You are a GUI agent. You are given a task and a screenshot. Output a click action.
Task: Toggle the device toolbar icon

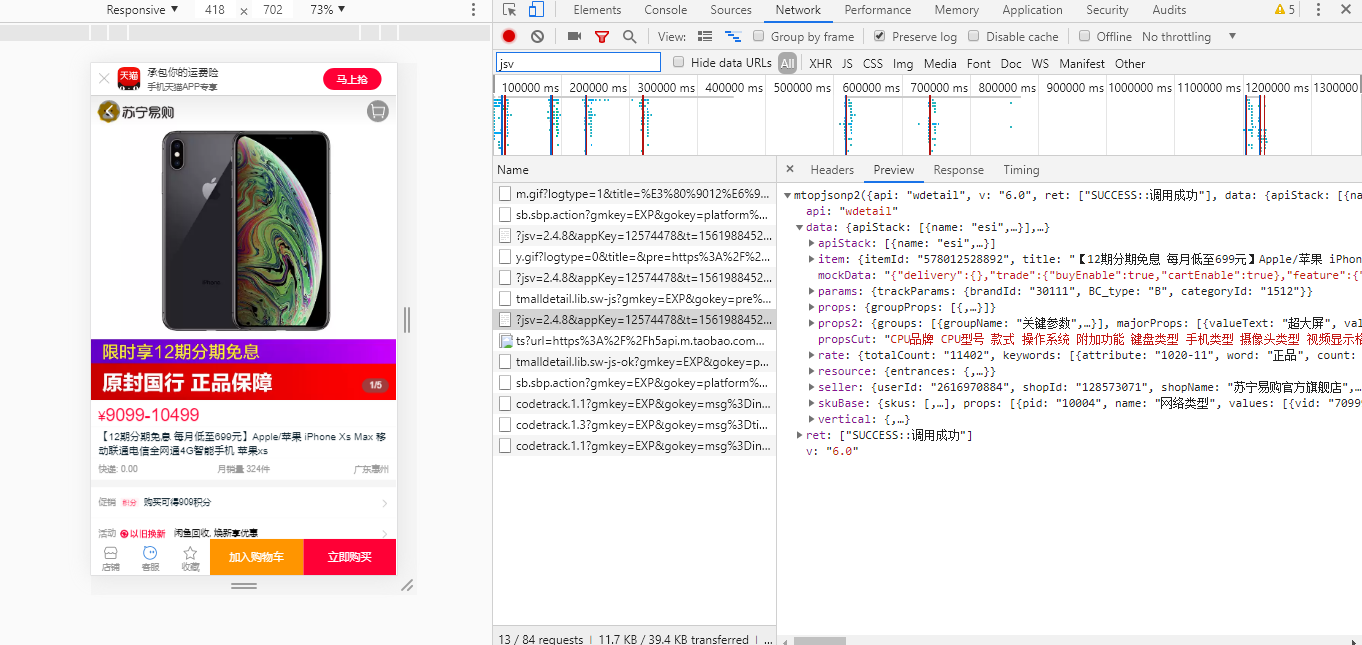click(536, 10)
